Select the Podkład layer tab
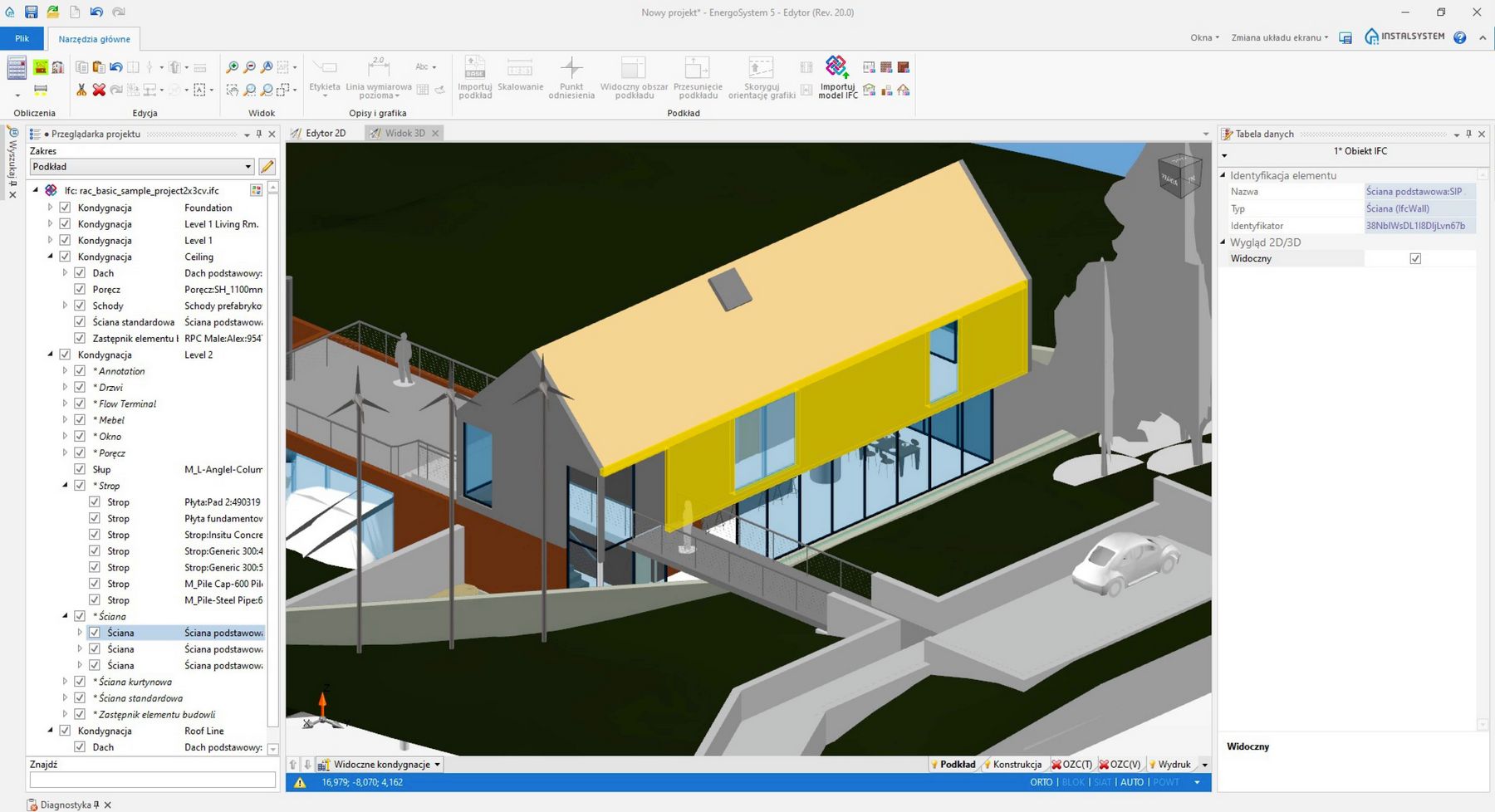The image size is (1495, 812). (953, 765)
